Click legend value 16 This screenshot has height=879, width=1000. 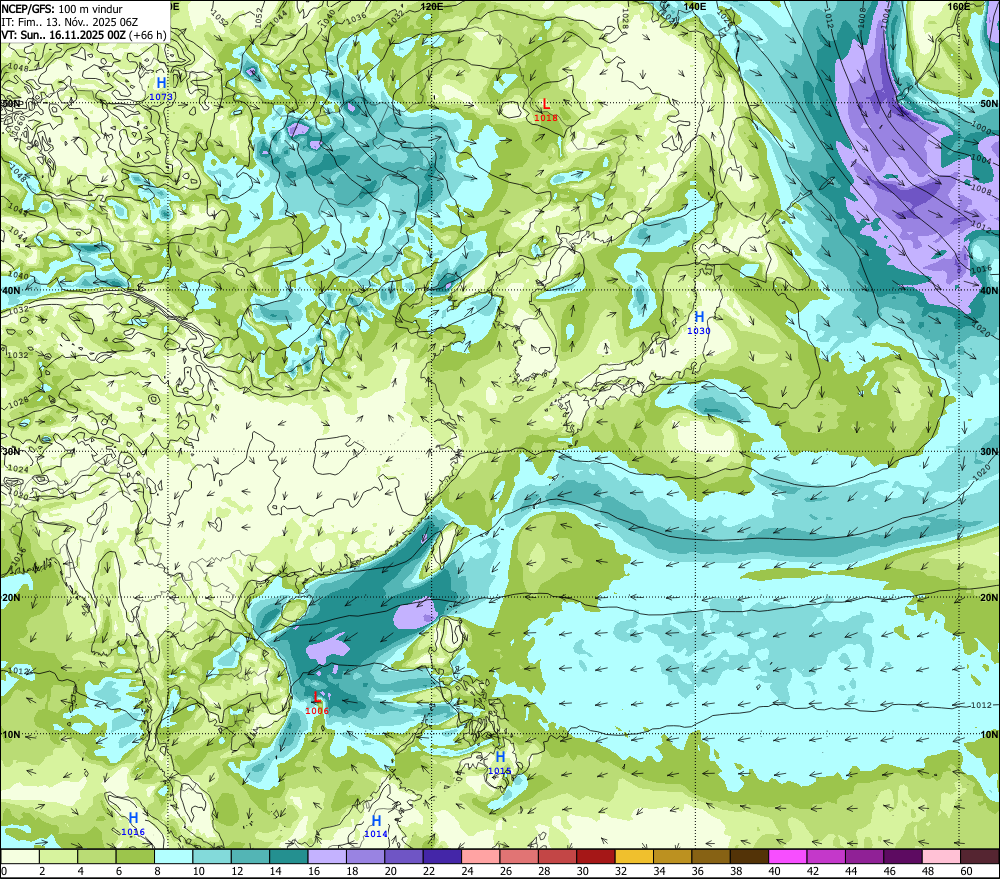pyautogui.click(x=314, y=871)
